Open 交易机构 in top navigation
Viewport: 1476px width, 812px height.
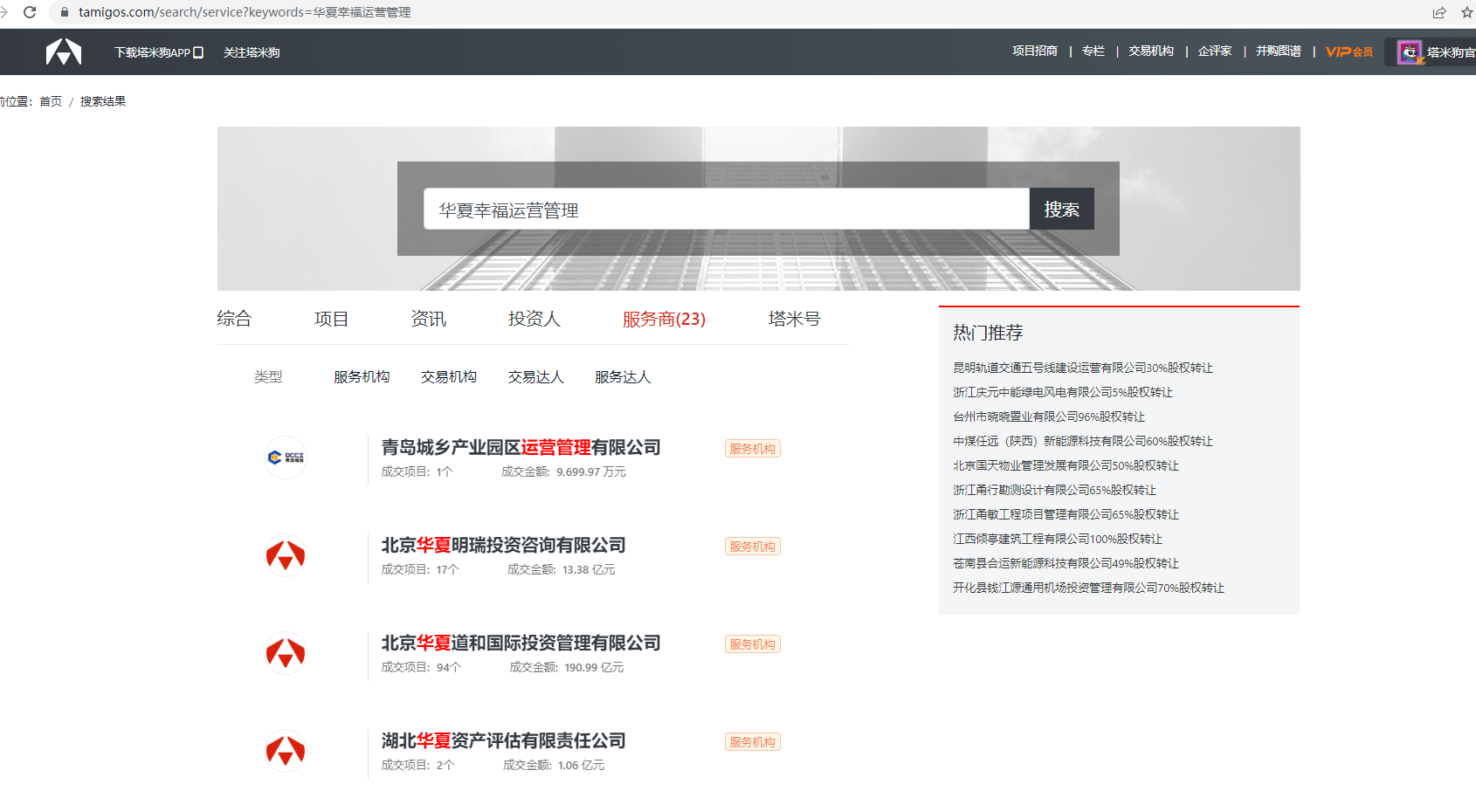pyautogui.click(x=1151, y=52)
